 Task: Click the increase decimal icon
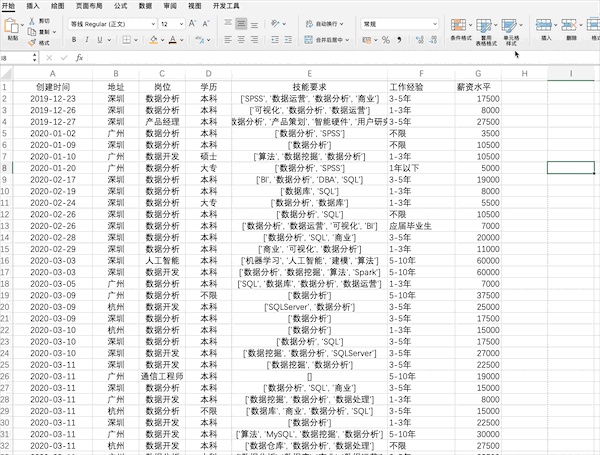tap(419, 40)
